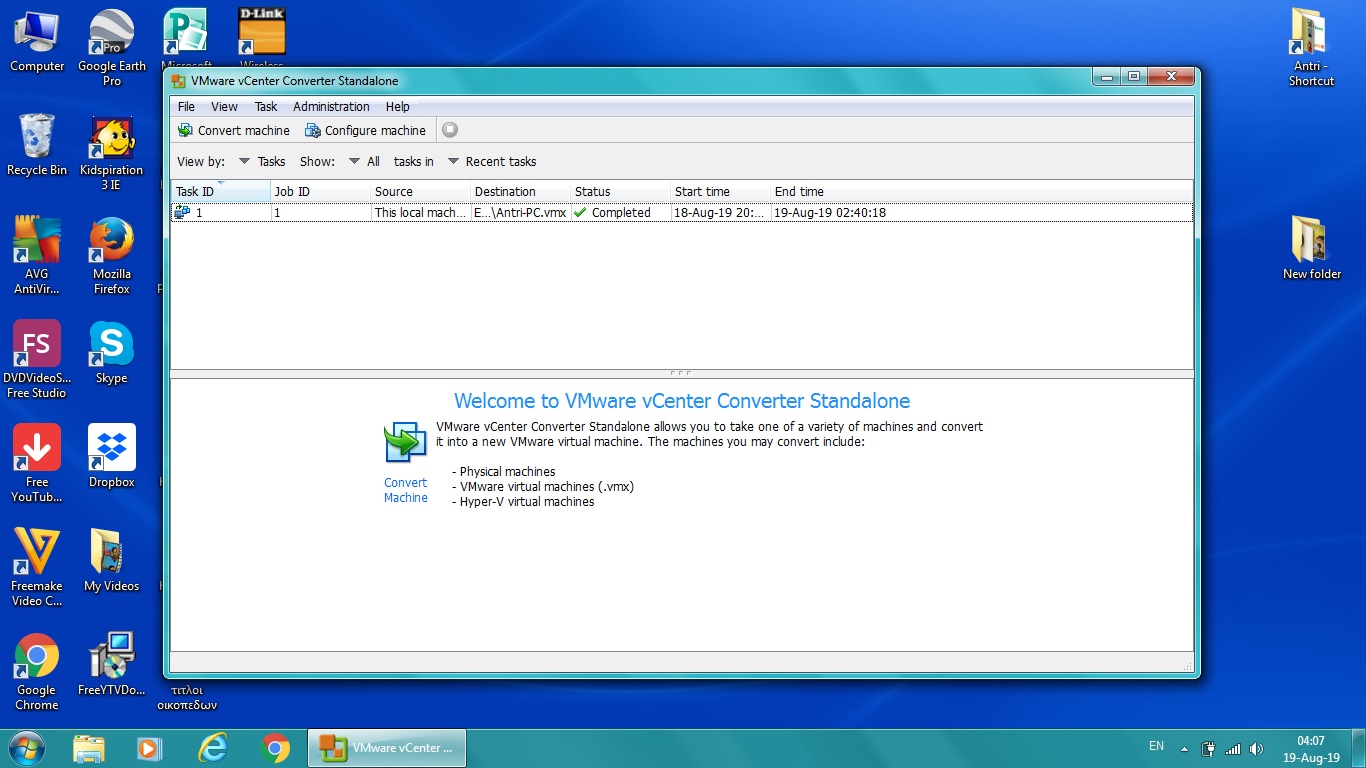The height and width of the screenshot is (768, 1366).
Task: Open the Task menu
Action: click(x=266, y=106)
